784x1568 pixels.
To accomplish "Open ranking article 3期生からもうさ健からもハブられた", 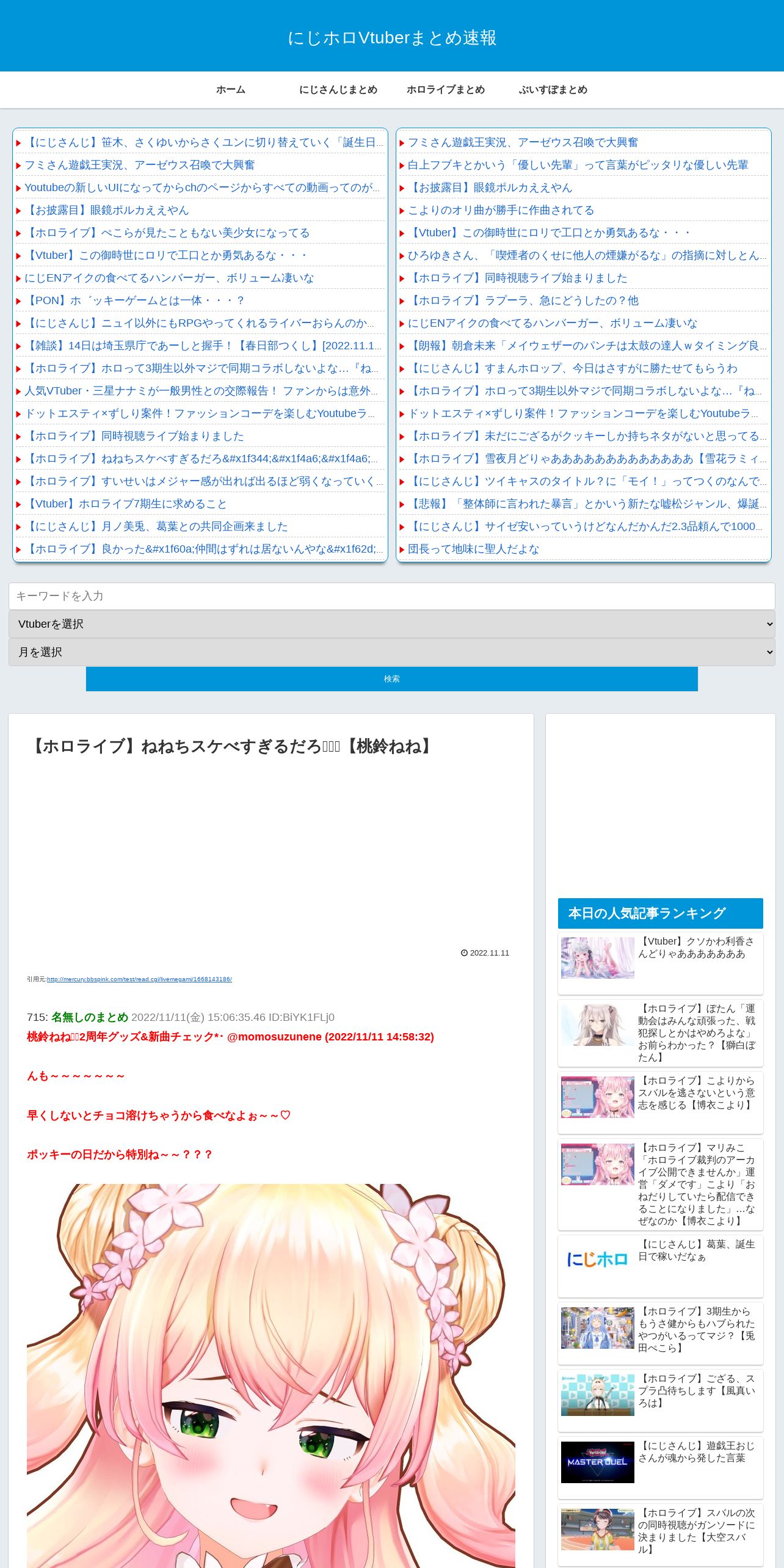I will coord(697,1330).
